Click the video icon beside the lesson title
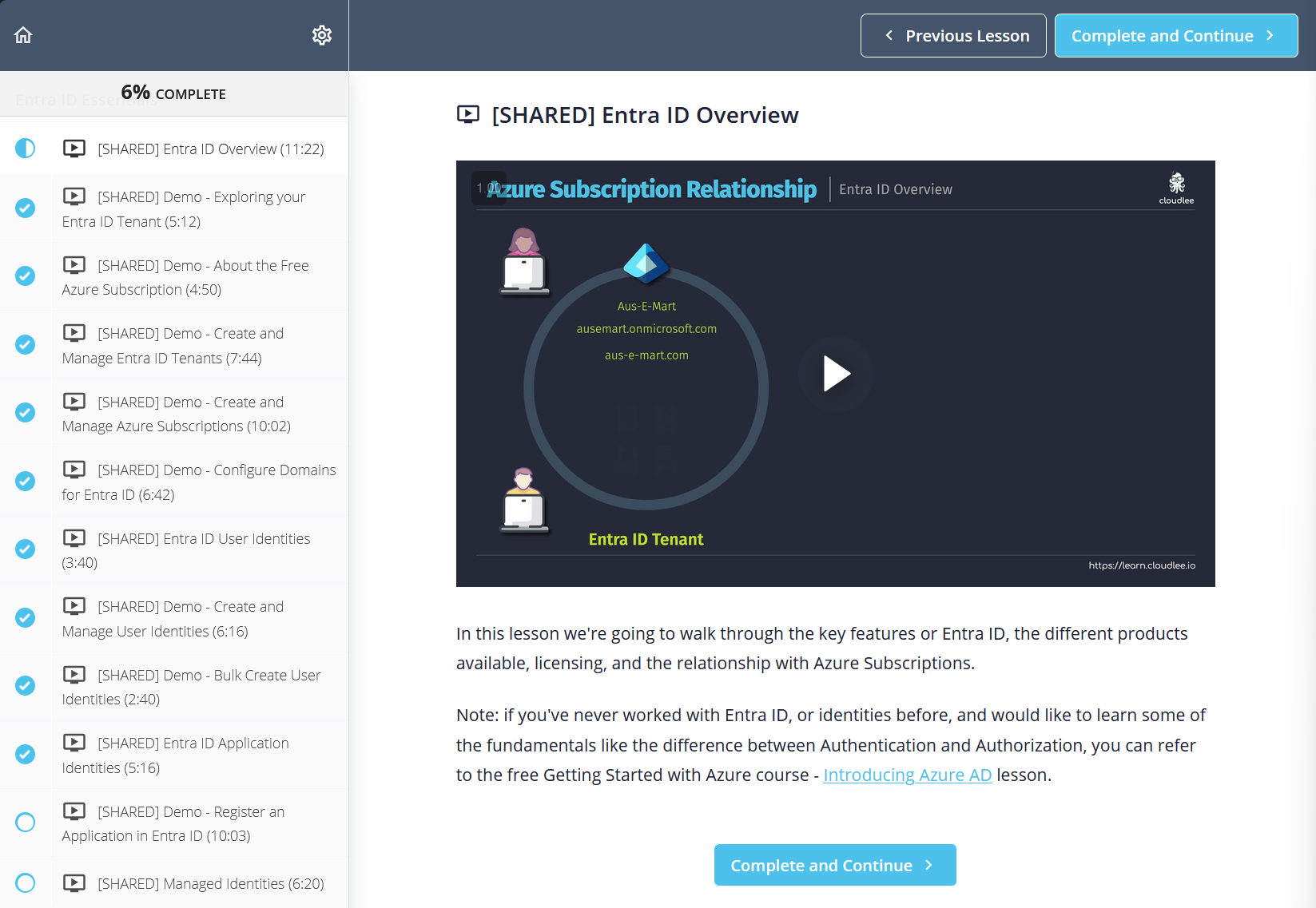Image resolution: width=1316 pixels, height=908 pixels. (x=468, y=115)
